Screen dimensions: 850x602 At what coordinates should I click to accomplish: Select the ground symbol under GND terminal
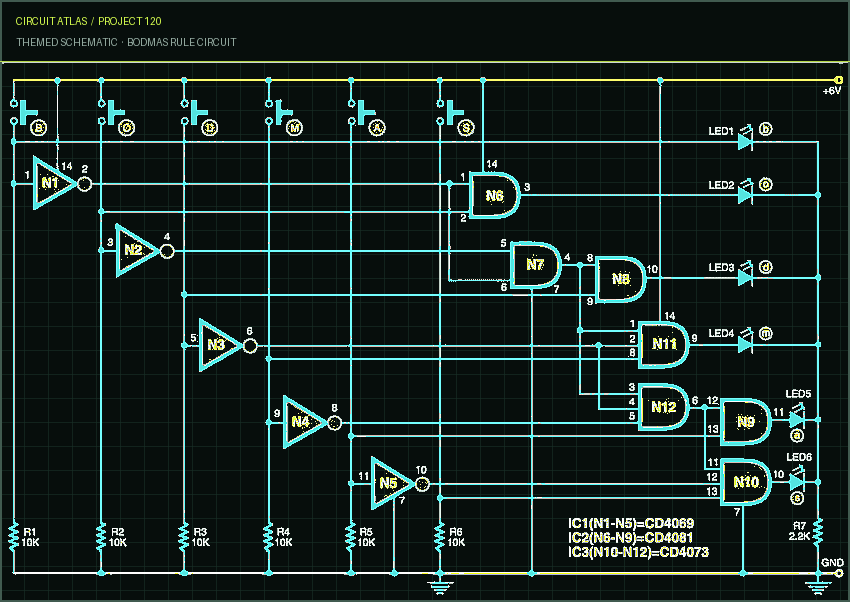coord(818,587)
